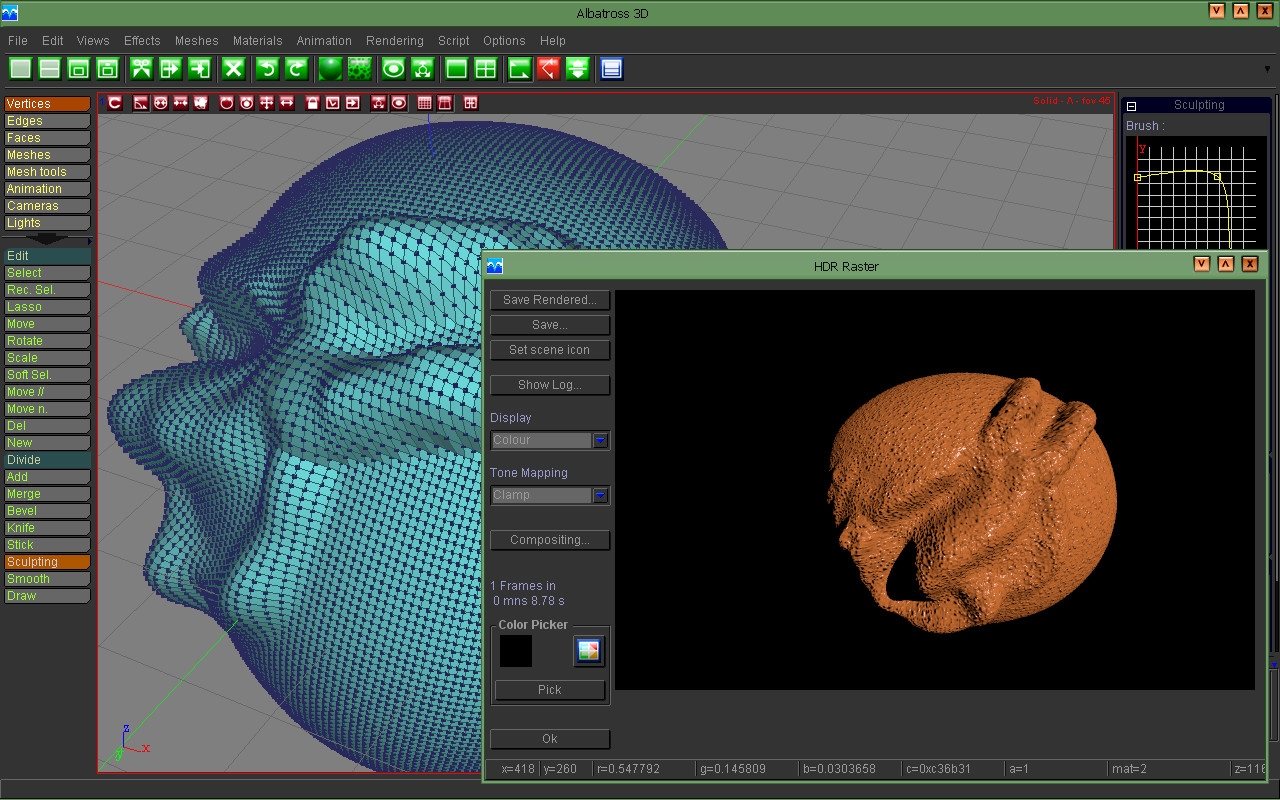Click Ok in HDR Raster window
The height and width of the screenshot is (800, 1280).
[x=550, y=739]
